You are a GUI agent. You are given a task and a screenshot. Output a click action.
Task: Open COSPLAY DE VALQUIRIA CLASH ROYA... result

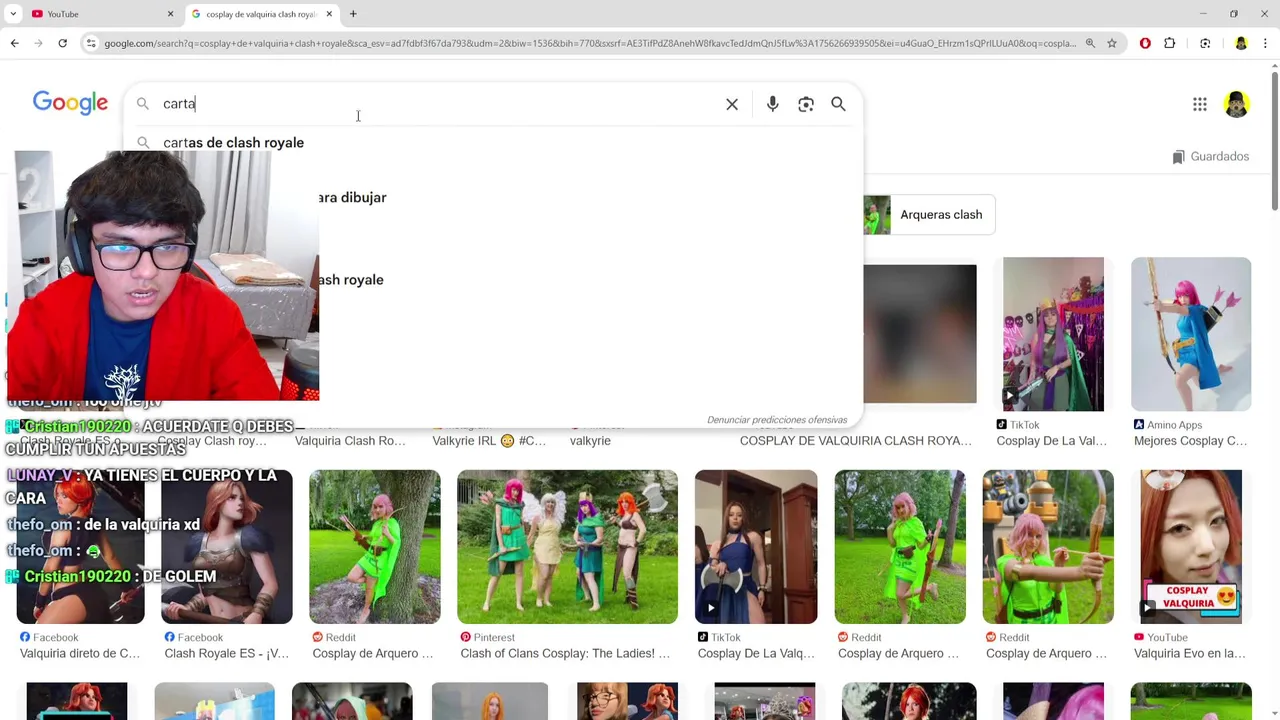(x=856, y=441)
